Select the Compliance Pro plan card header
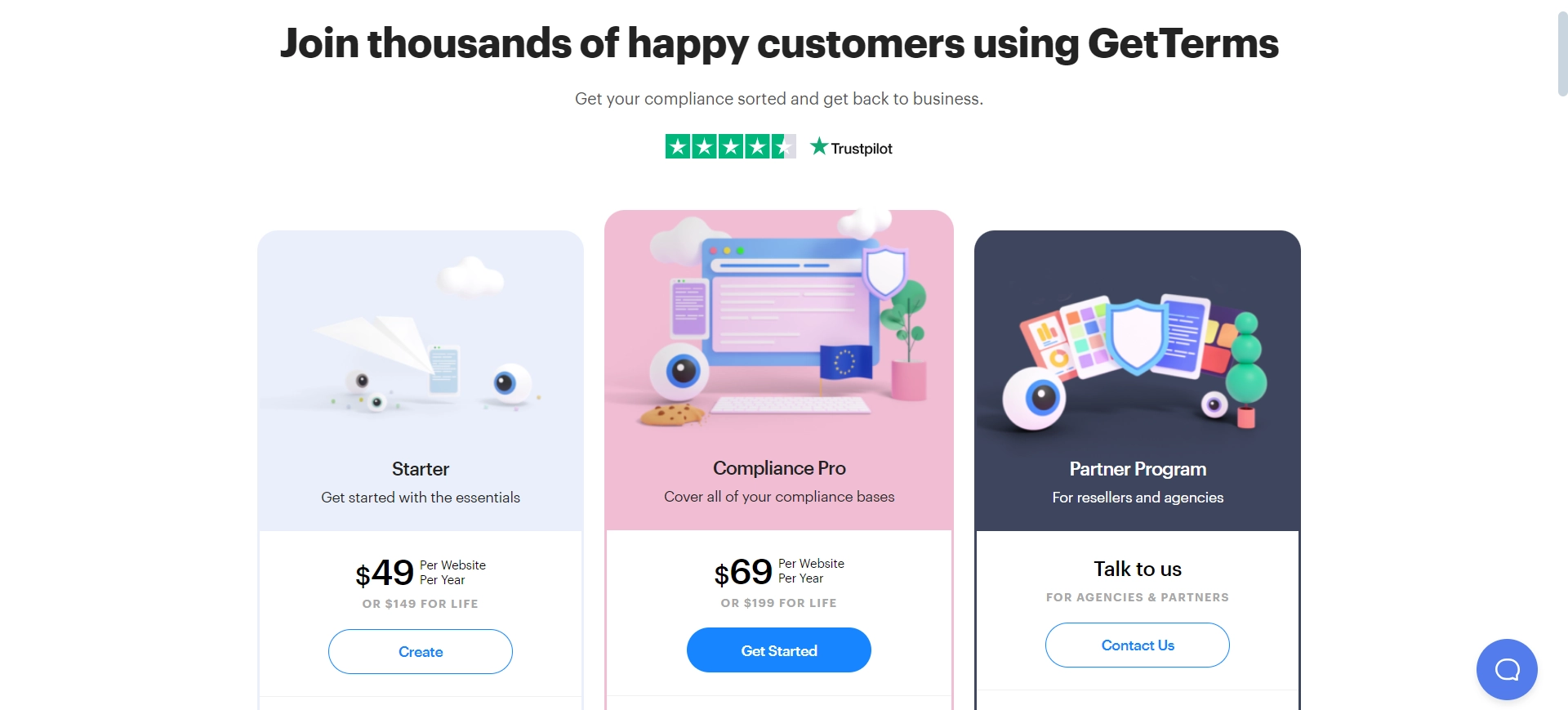 tap(778, 467)
